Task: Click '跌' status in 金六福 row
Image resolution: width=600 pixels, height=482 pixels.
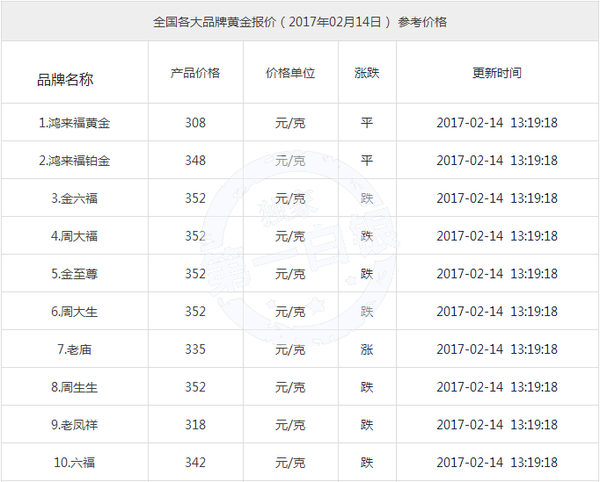Action: pos(367,198)
